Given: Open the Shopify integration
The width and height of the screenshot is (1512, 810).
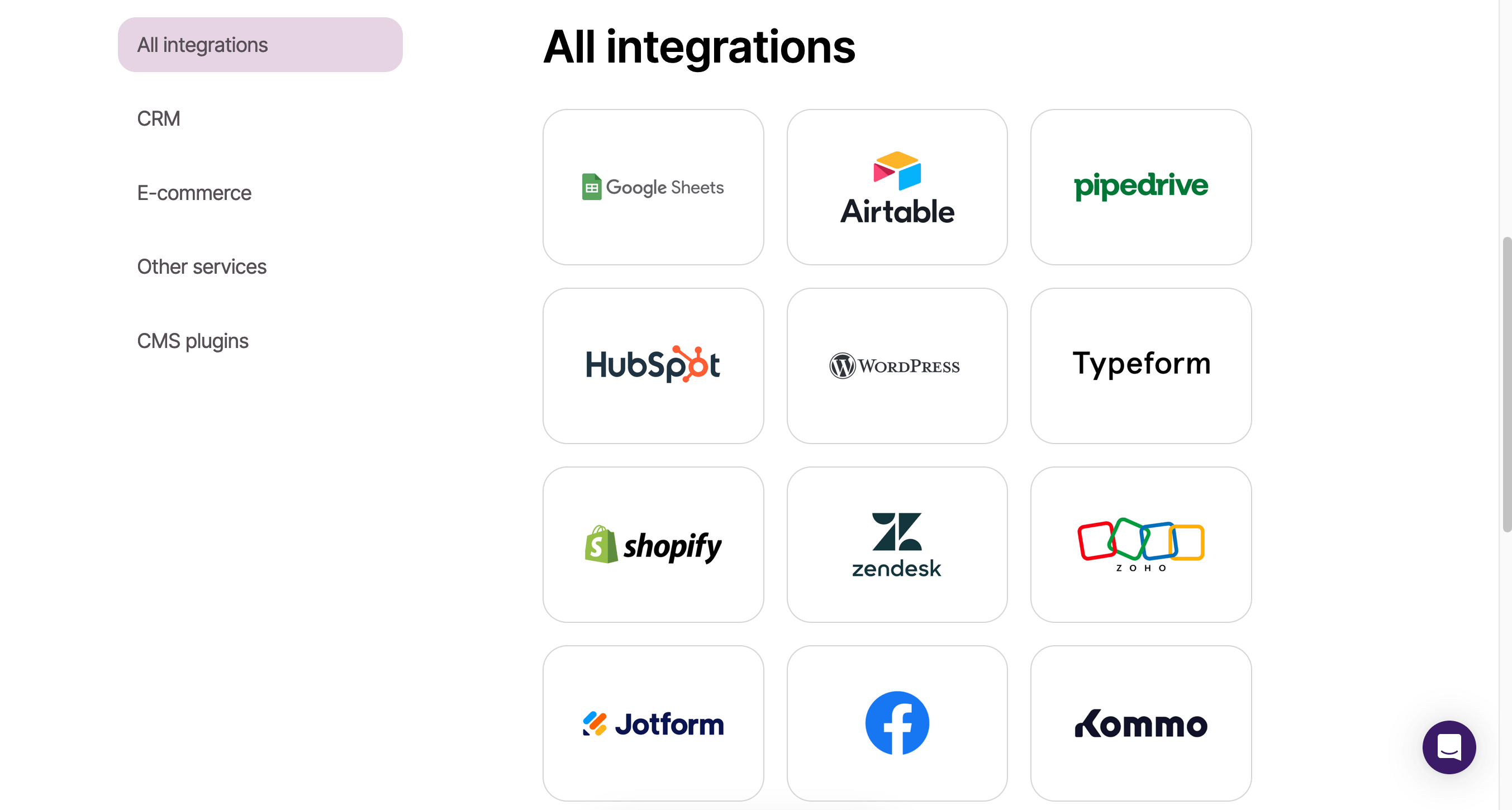Looking at the screenshot, I should [x=653, y=544].
